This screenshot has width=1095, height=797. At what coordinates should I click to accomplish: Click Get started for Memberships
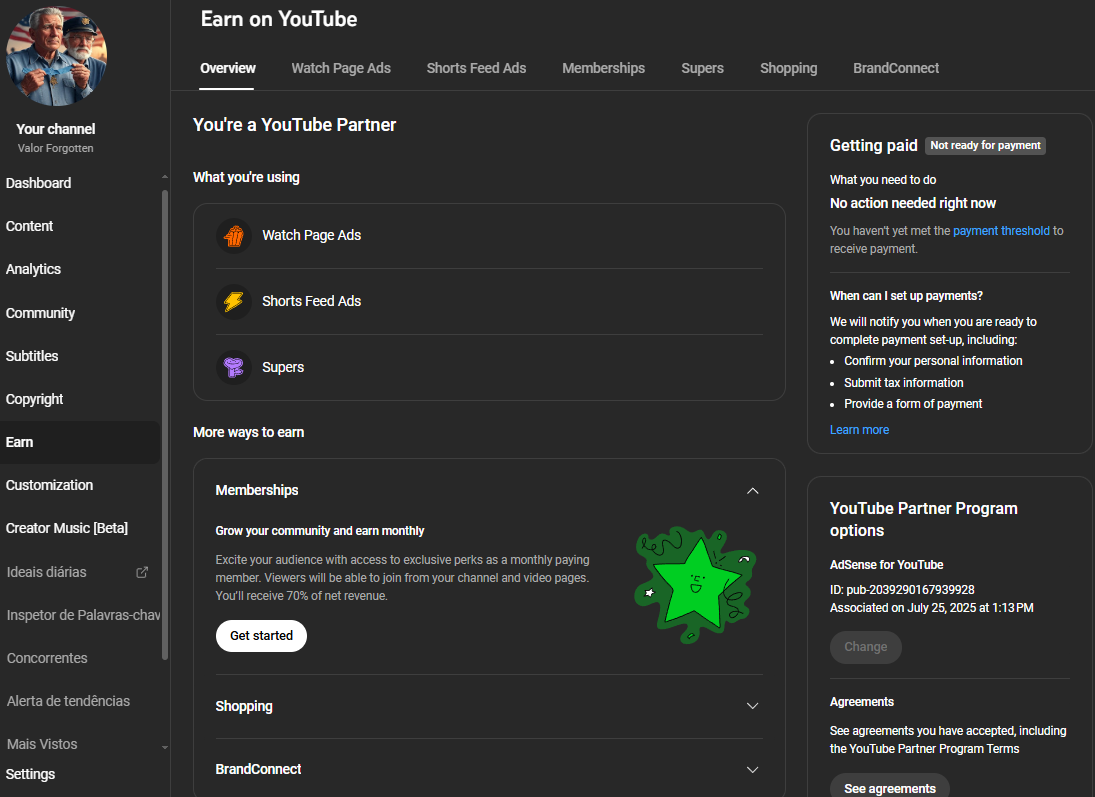(261, 636)
